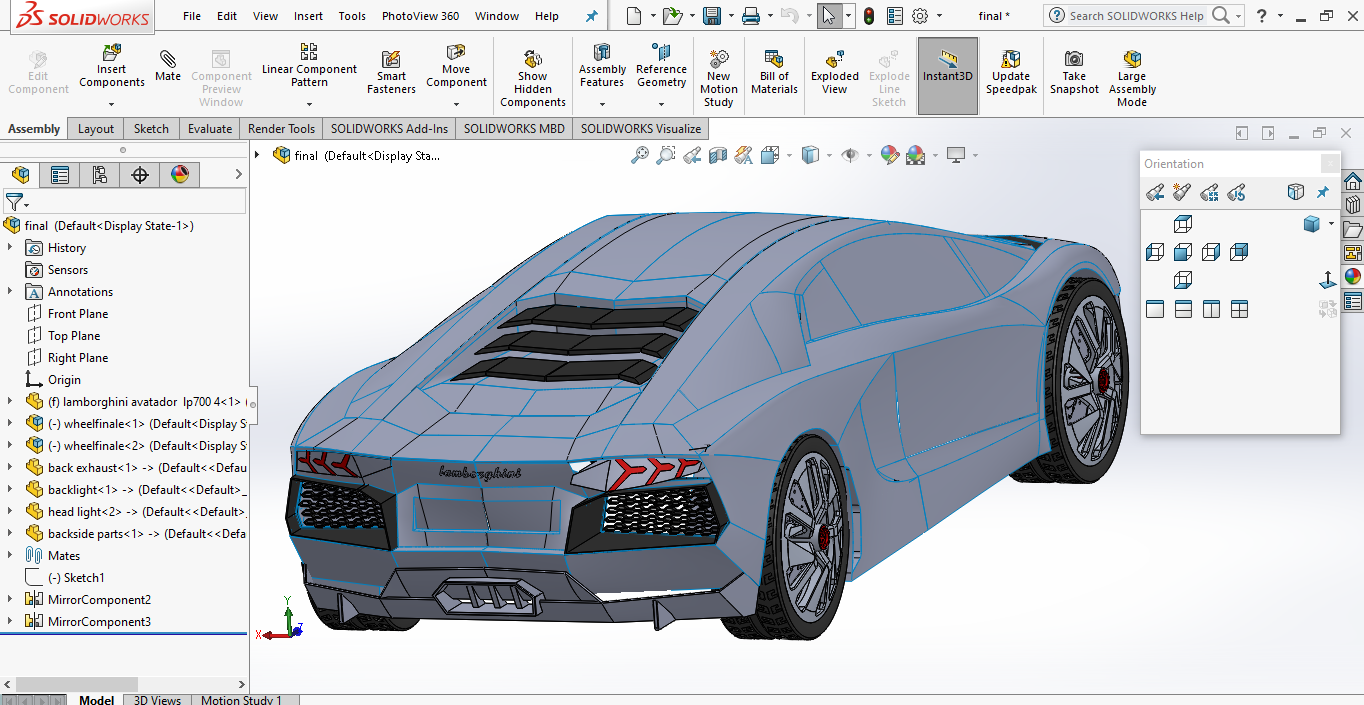Expand back exhaust<1> component
This screenshot has height=705, width=1364.
pyautogui.click(x=10, y=467)
